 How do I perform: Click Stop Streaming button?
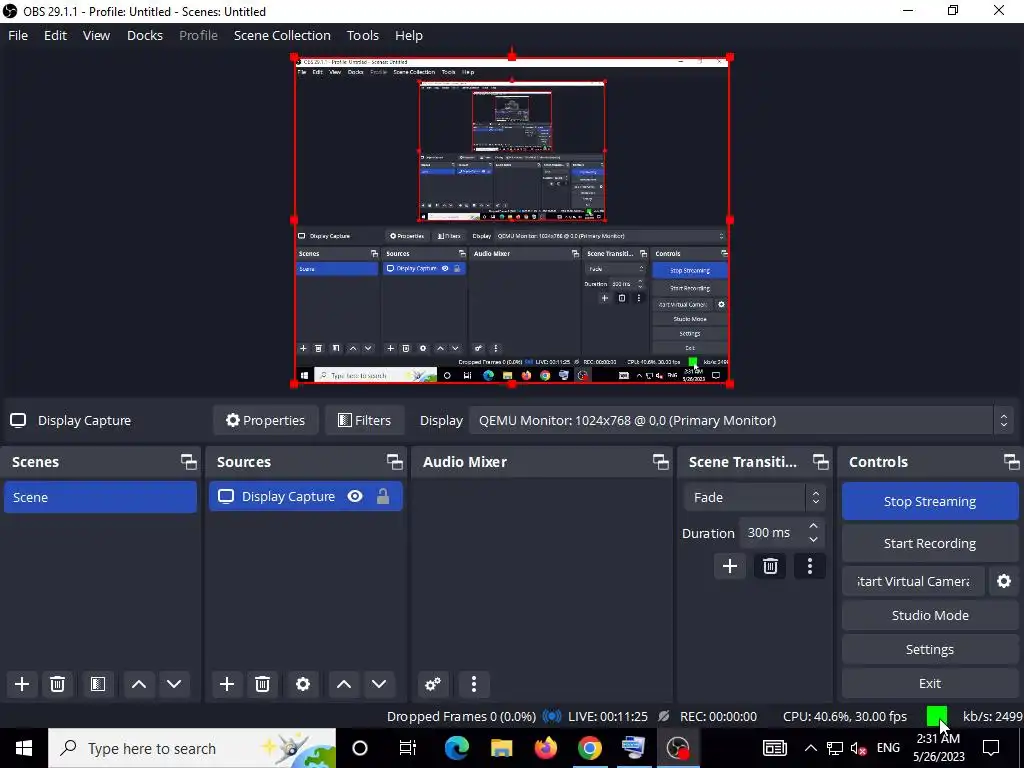929,501
